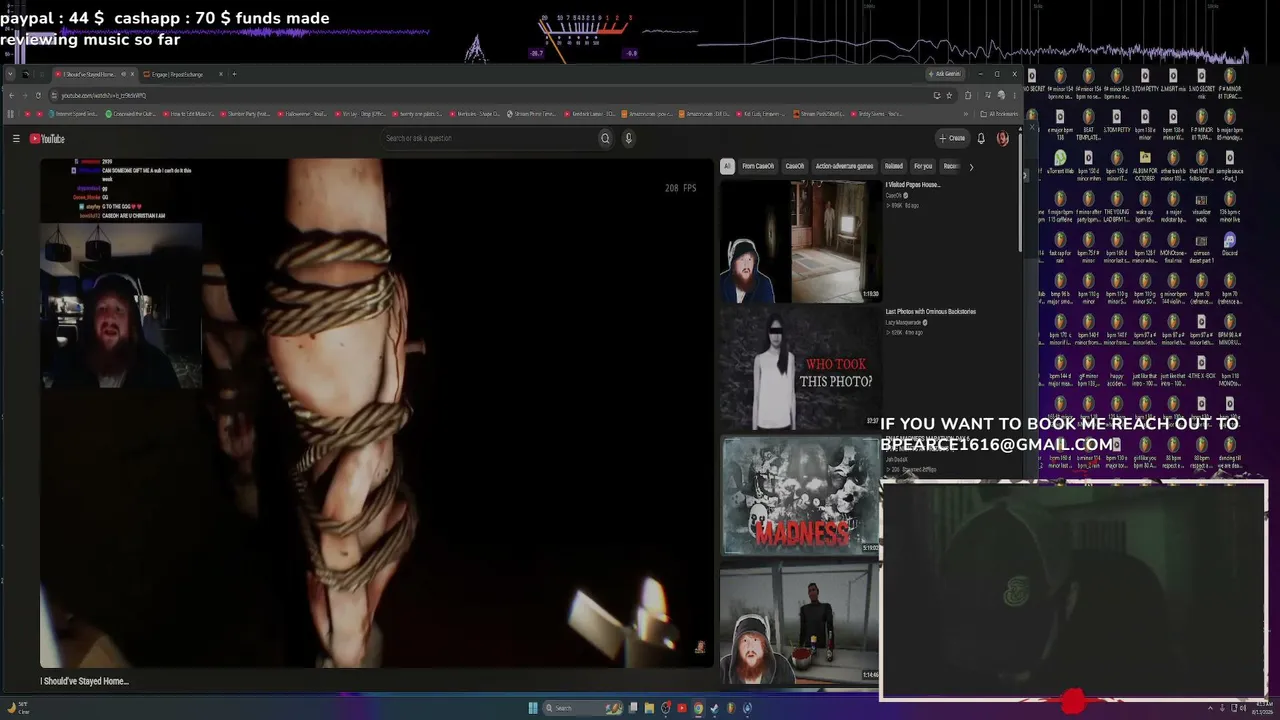Open the 'Merkules - Shape O...' bookmark

click(474, 114)
